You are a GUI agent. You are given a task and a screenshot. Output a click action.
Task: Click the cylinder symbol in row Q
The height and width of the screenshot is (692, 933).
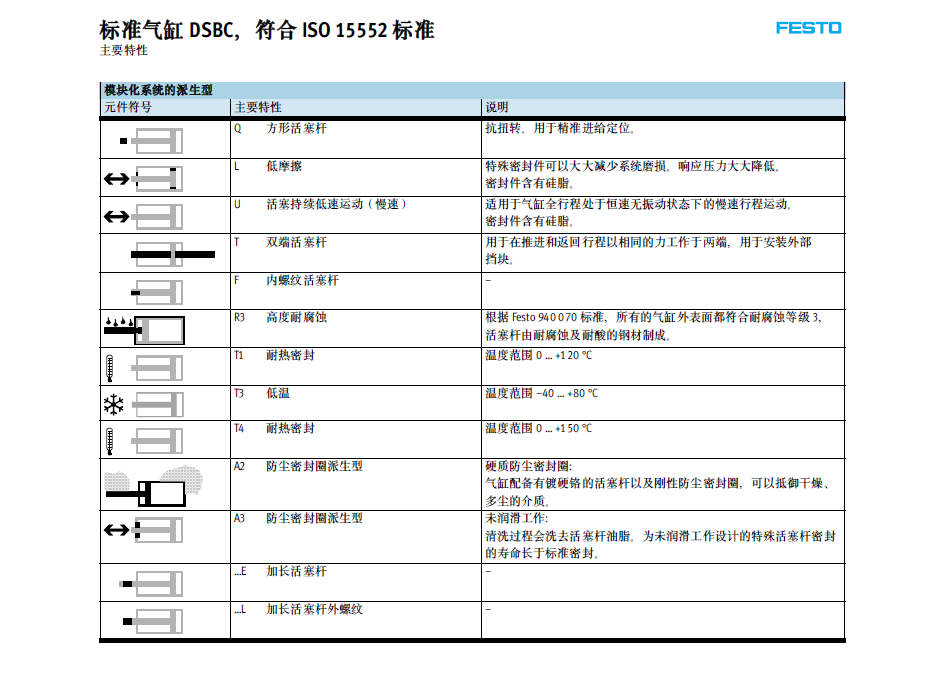click(151, 141)
